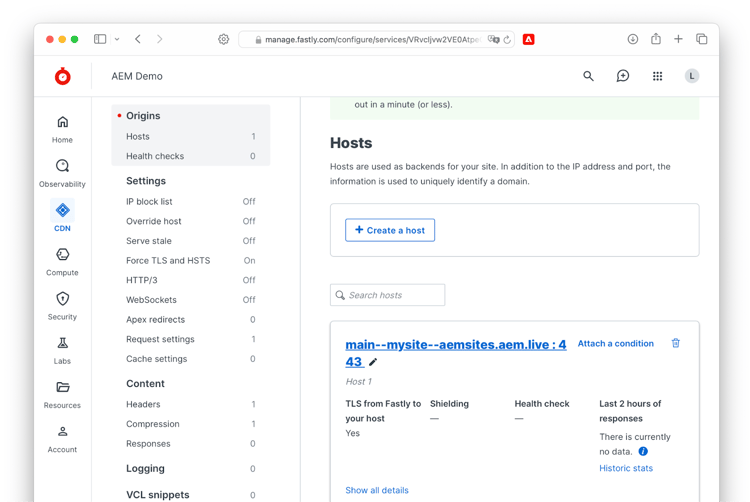Click the AEM Demo service name
The width and height of the screenshot is (750, 502).
[x=137, y=76]
